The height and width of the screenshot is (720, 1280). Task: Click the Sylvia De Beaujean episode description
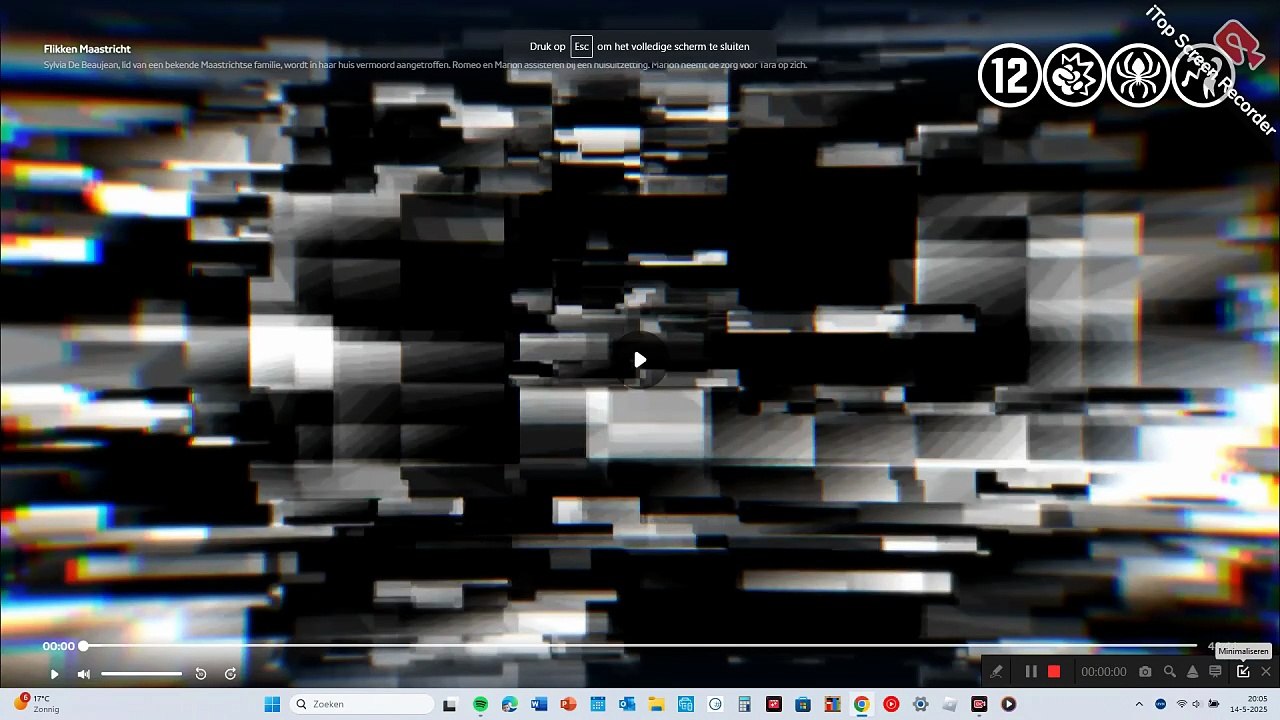(x=425, y=65)
